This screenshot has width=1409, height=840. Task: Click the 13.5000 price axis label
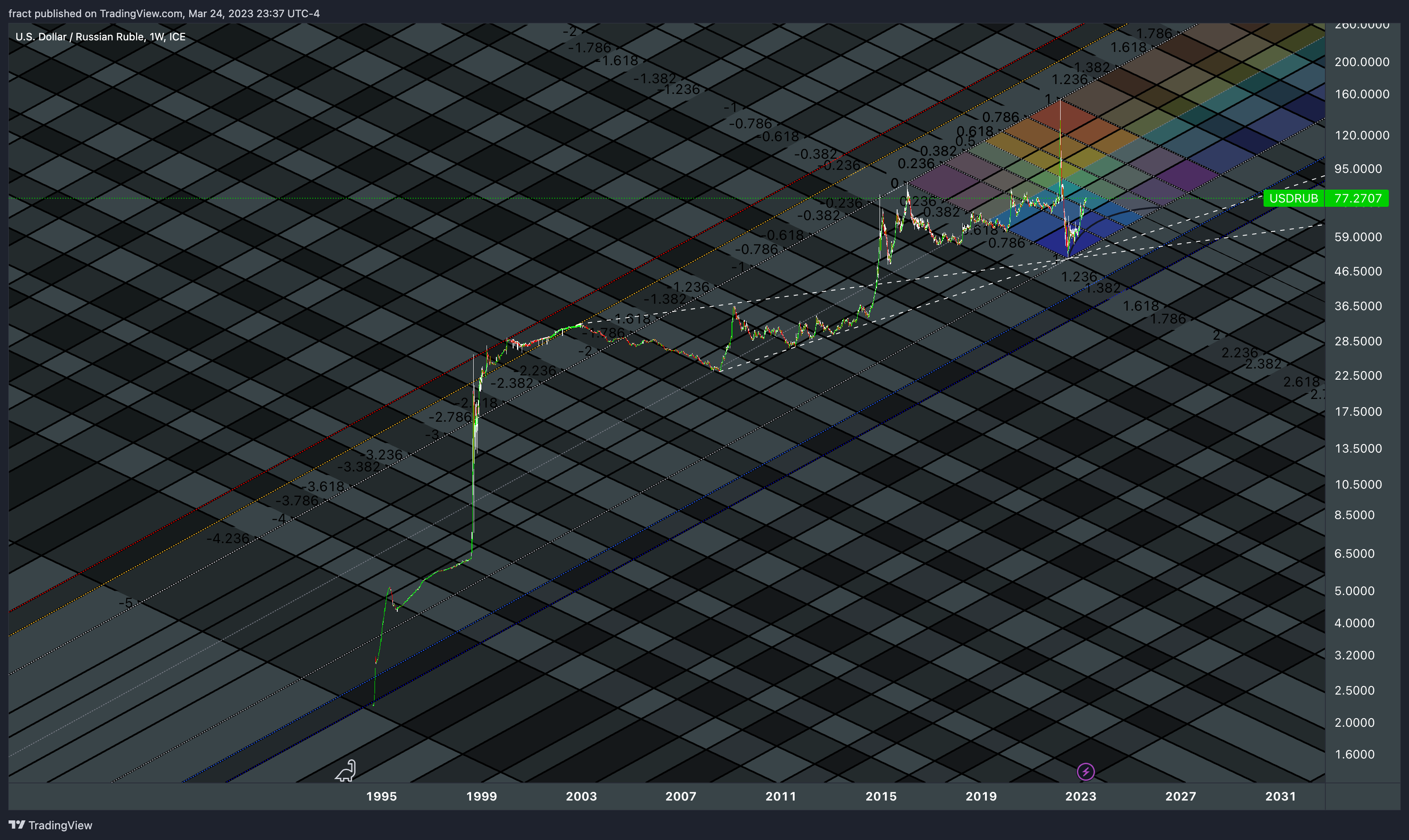point(1358,448)
